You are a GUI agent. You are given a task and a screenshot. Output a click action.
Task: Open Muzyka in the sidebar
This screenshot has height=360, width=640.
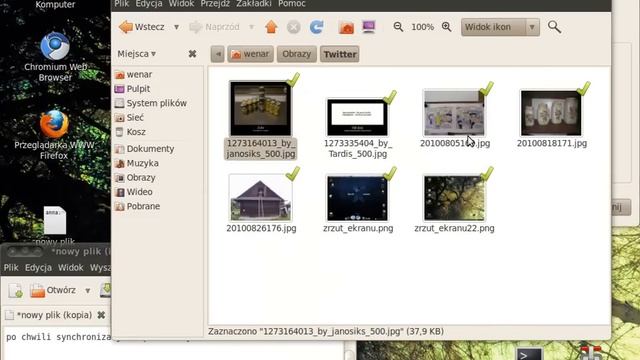(x=137, y=163)
